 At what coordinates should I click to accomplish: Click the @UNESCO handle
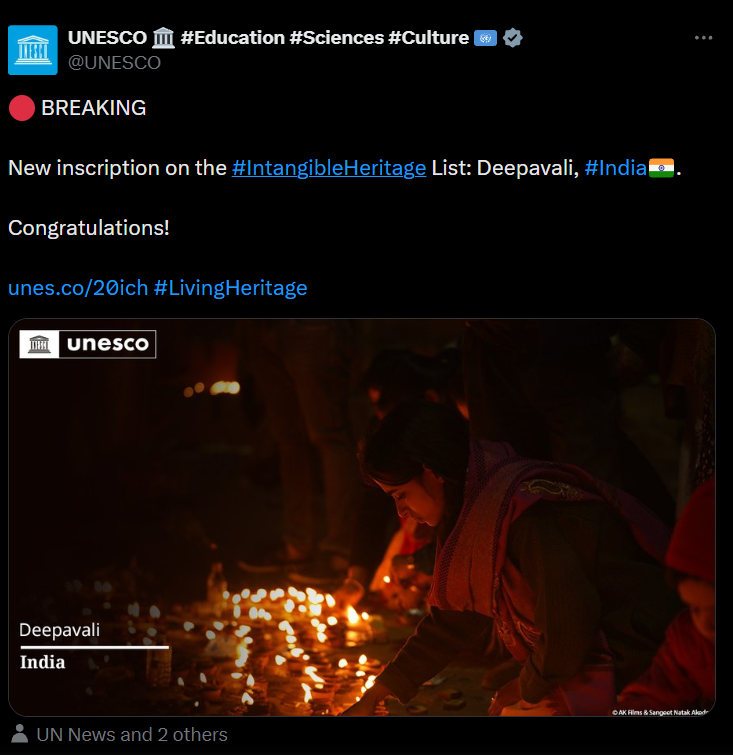click(114, 62)
